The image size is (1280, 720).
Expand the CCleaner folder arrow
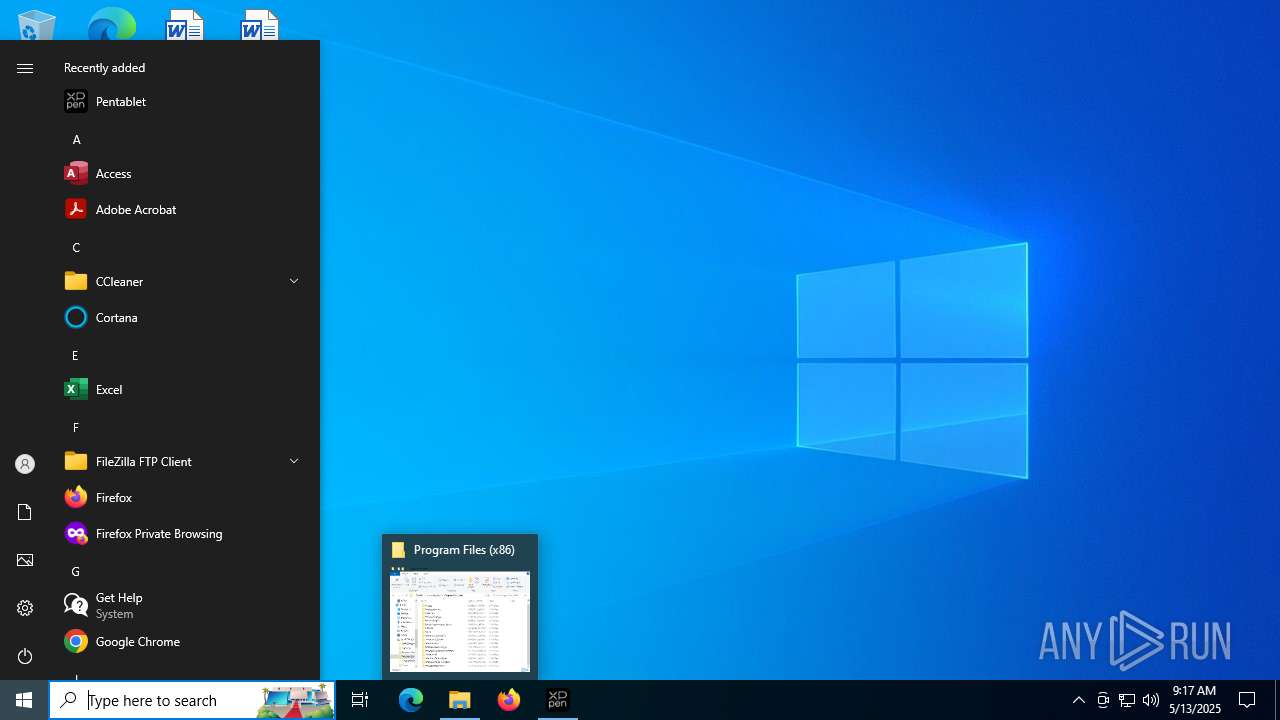tap(294, 281)
